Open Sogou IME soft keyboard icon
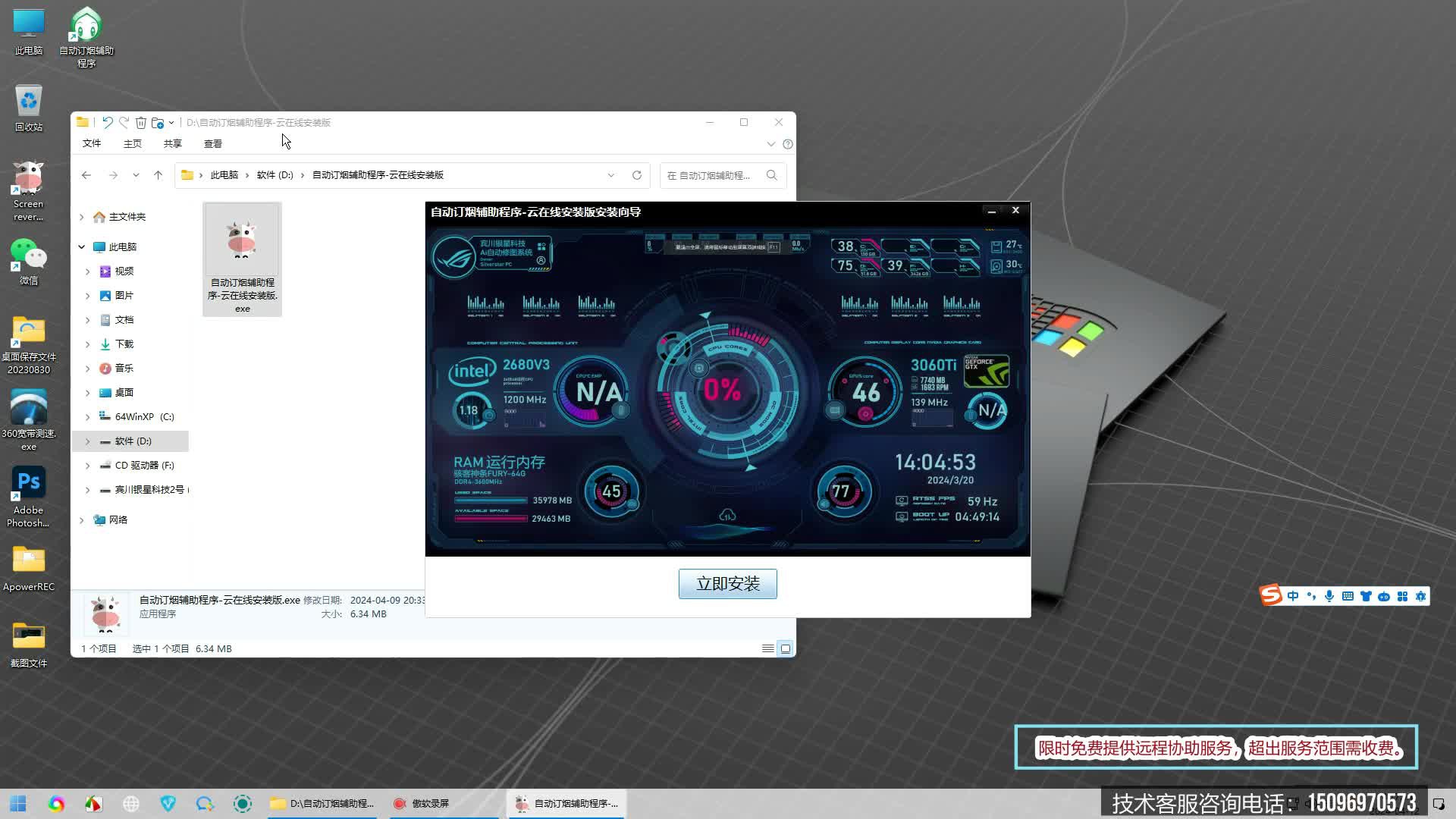This screenshot has width=1456, height=819. pyautogui.click(x=1348, y=596)
